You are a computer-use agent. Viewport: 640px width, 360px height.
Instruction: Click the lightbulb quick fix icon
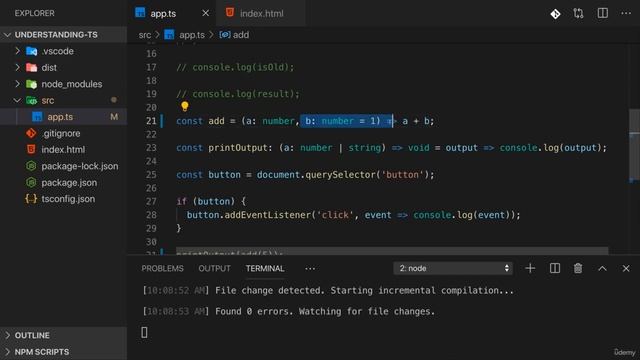click(185, 107)
